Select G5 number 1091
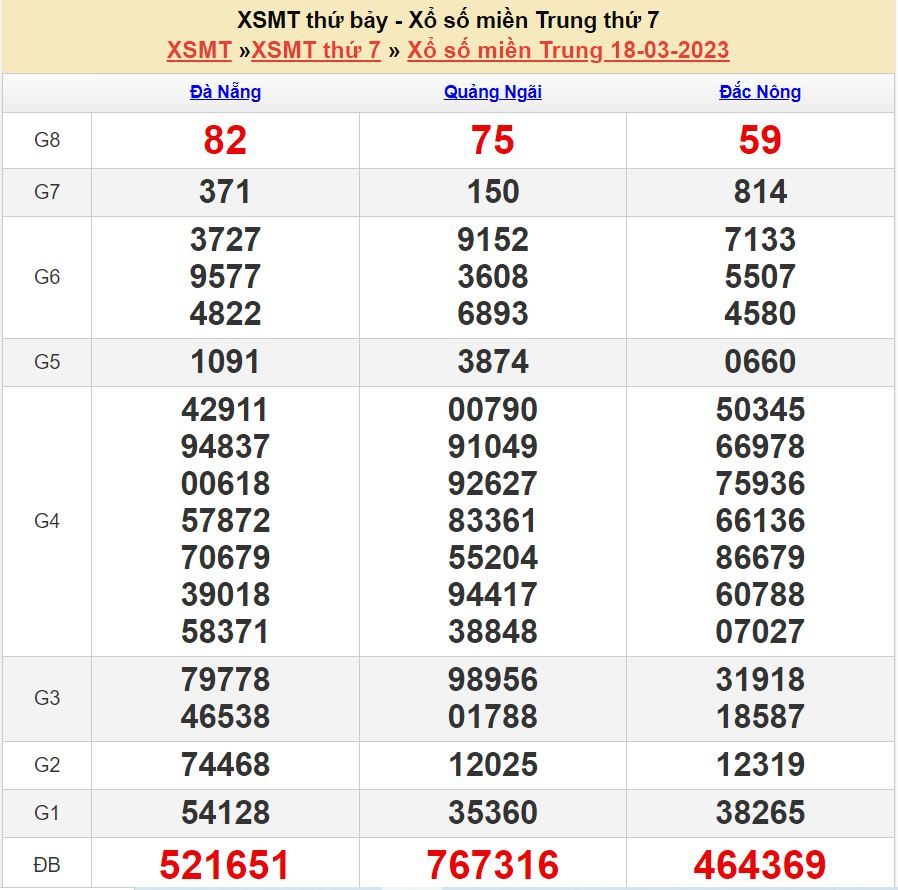898x890 pixels. (225, 362)
